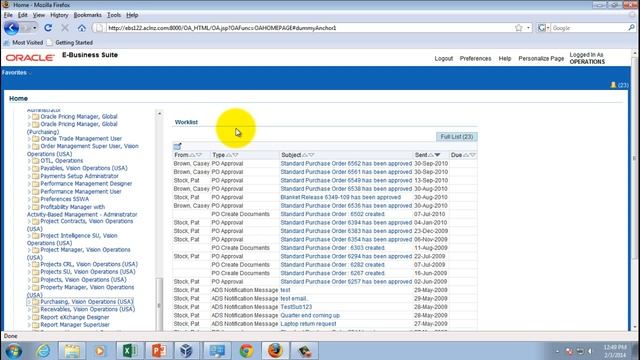Open VirtualBox from the taskbar
Screen dimensions: 640x360
187,351
